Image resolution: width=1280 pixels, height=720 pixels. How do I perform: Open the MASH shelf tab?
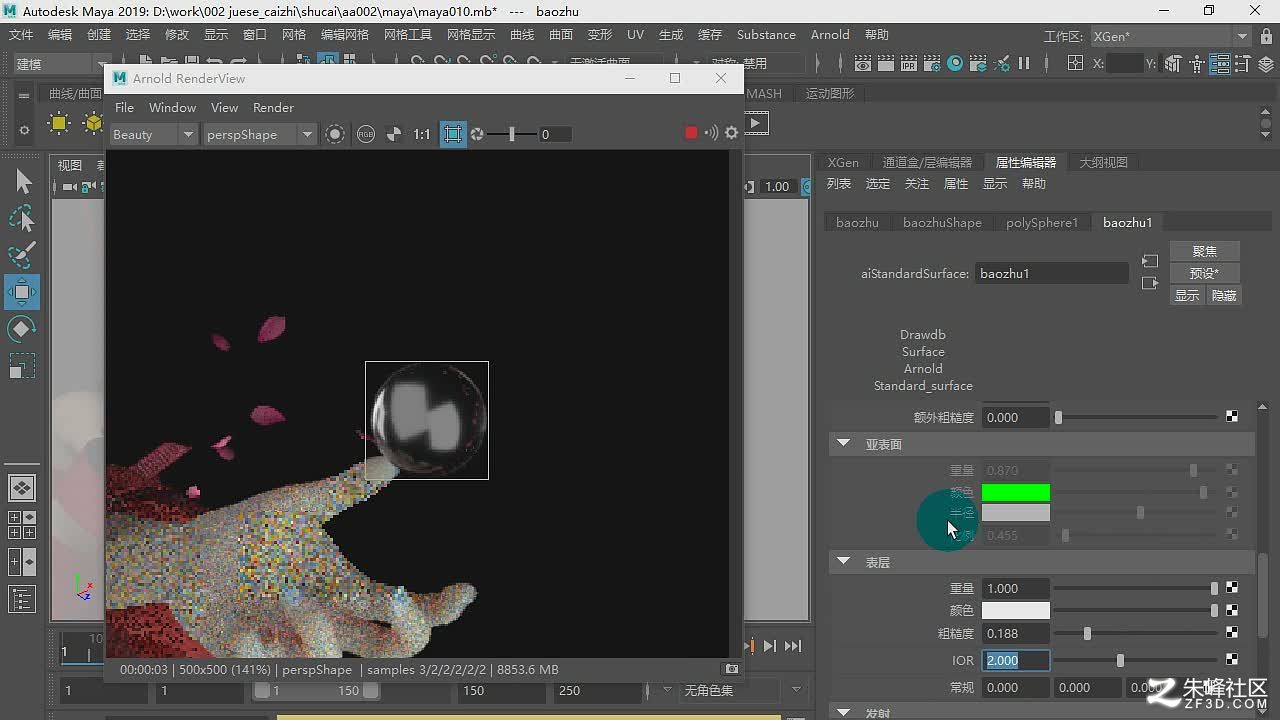point(764,93)
